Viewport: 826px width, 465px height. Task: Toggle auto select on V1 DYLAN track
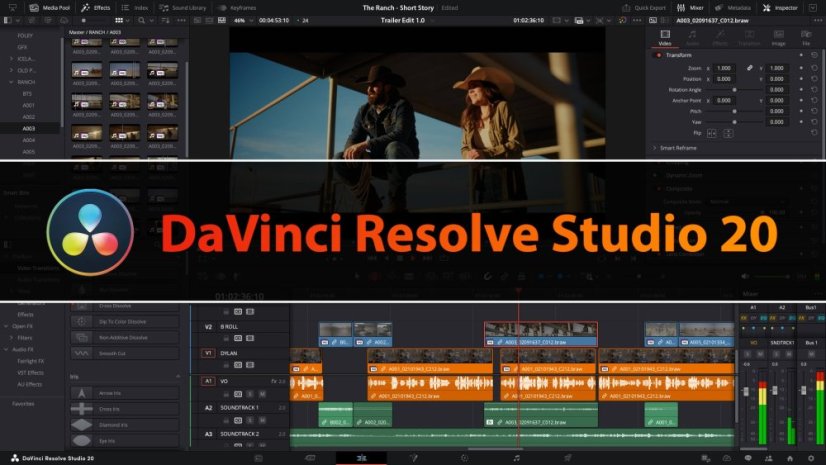pyautogui.click(x=238, y=365)
